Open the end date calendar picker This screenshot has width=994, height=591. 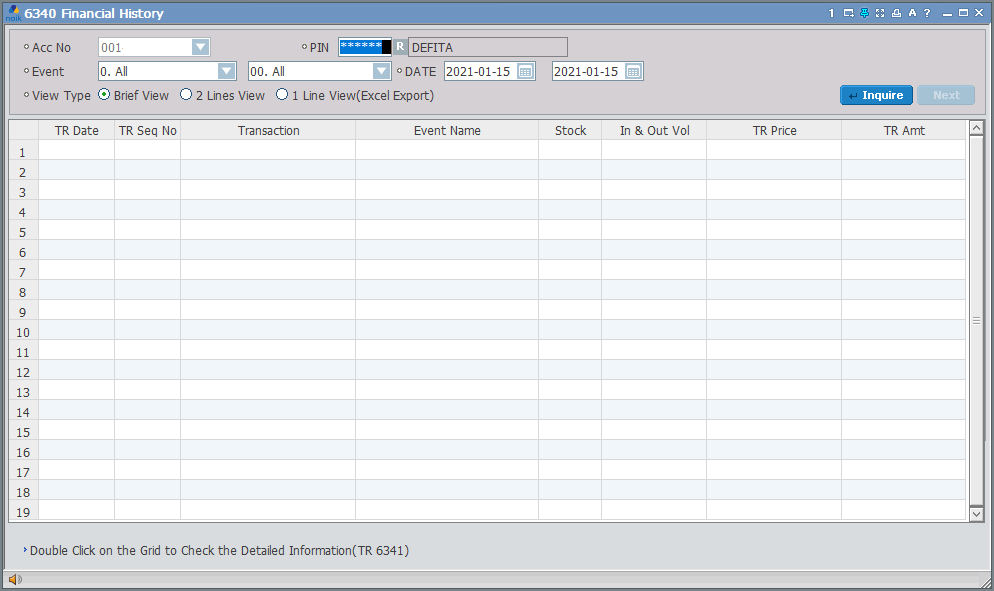[633, 72]
